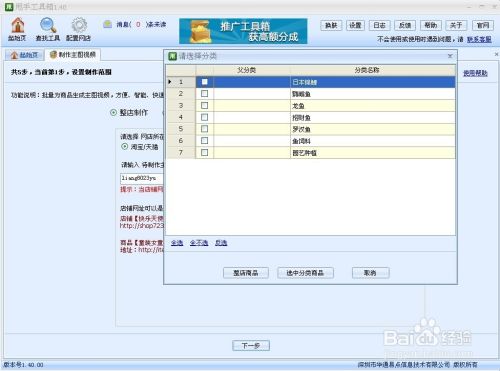Visit the 官网 official site button

click(483, 25)
